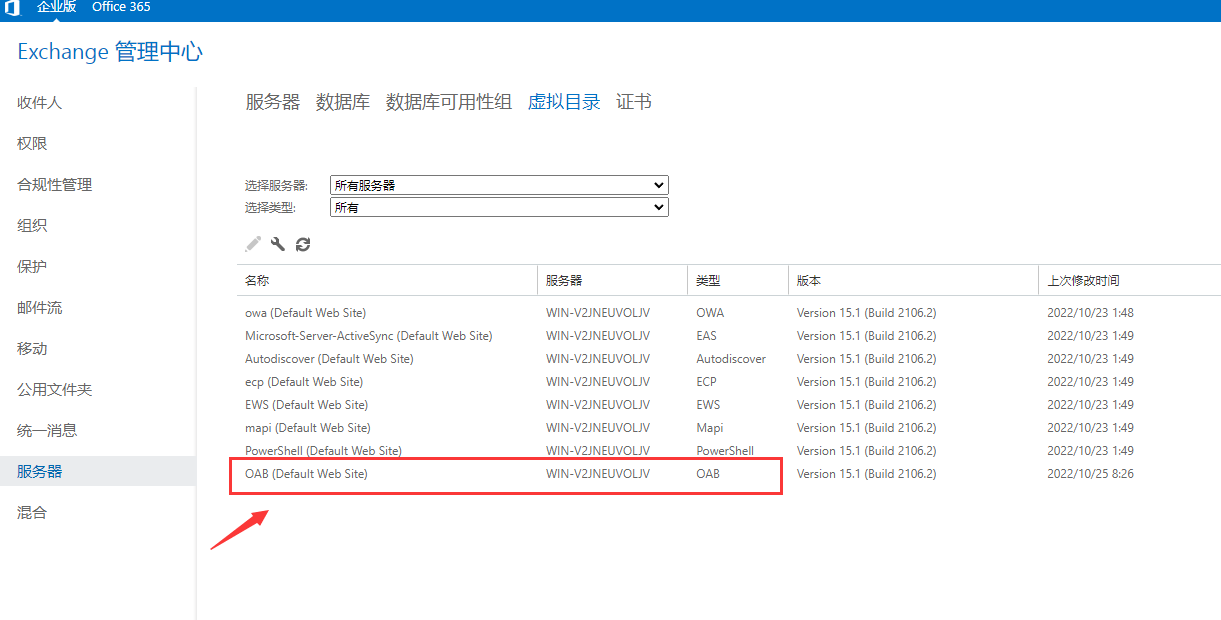The height and width of the screenshot is (620, 1221).
Task: Click the 2022/10/25 8:26 modified time
Action: pyautogui.click(x=1090, y=474)
